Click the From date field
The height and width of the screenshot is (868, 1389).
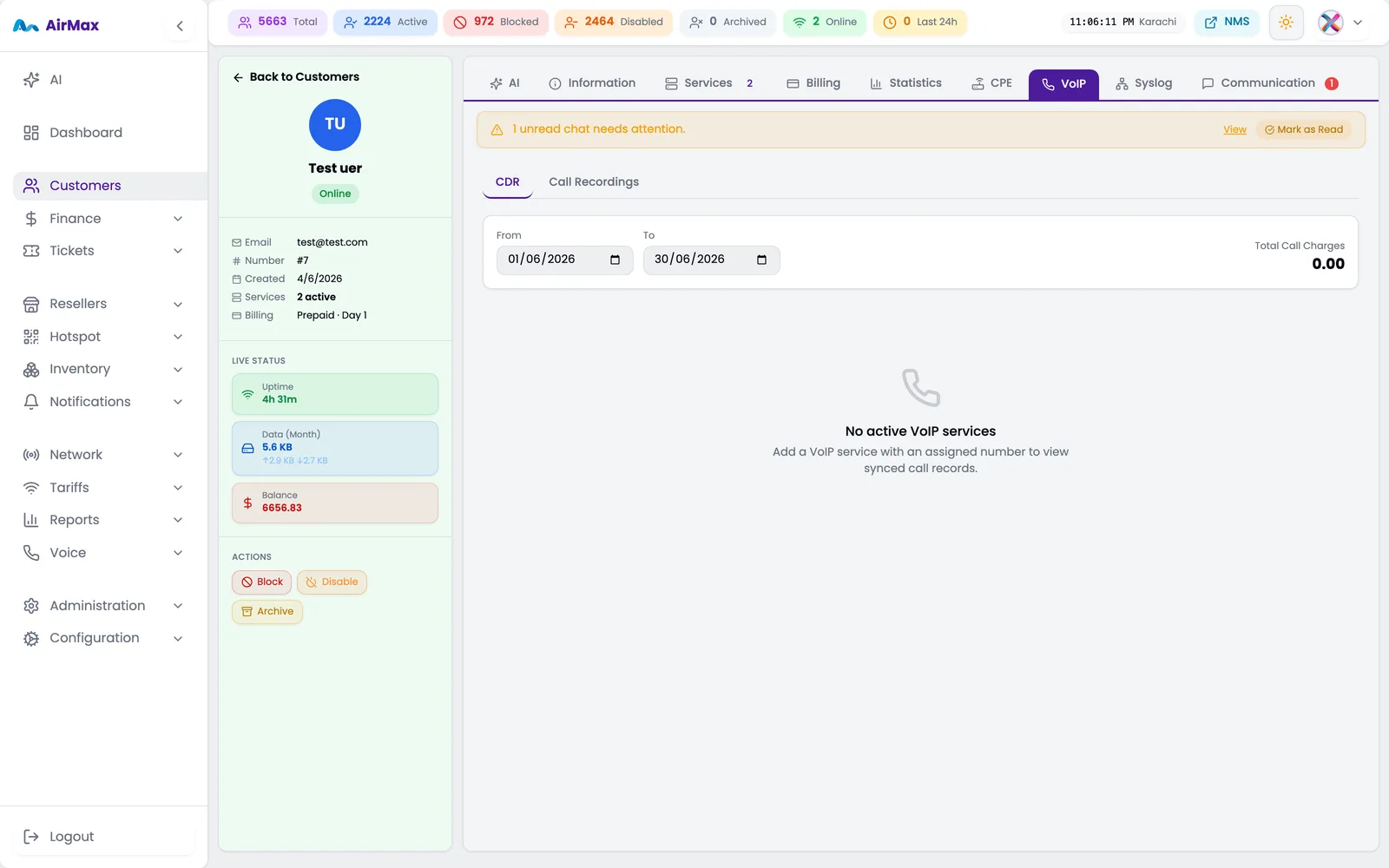pyautogui.click(x=565, y=260)
